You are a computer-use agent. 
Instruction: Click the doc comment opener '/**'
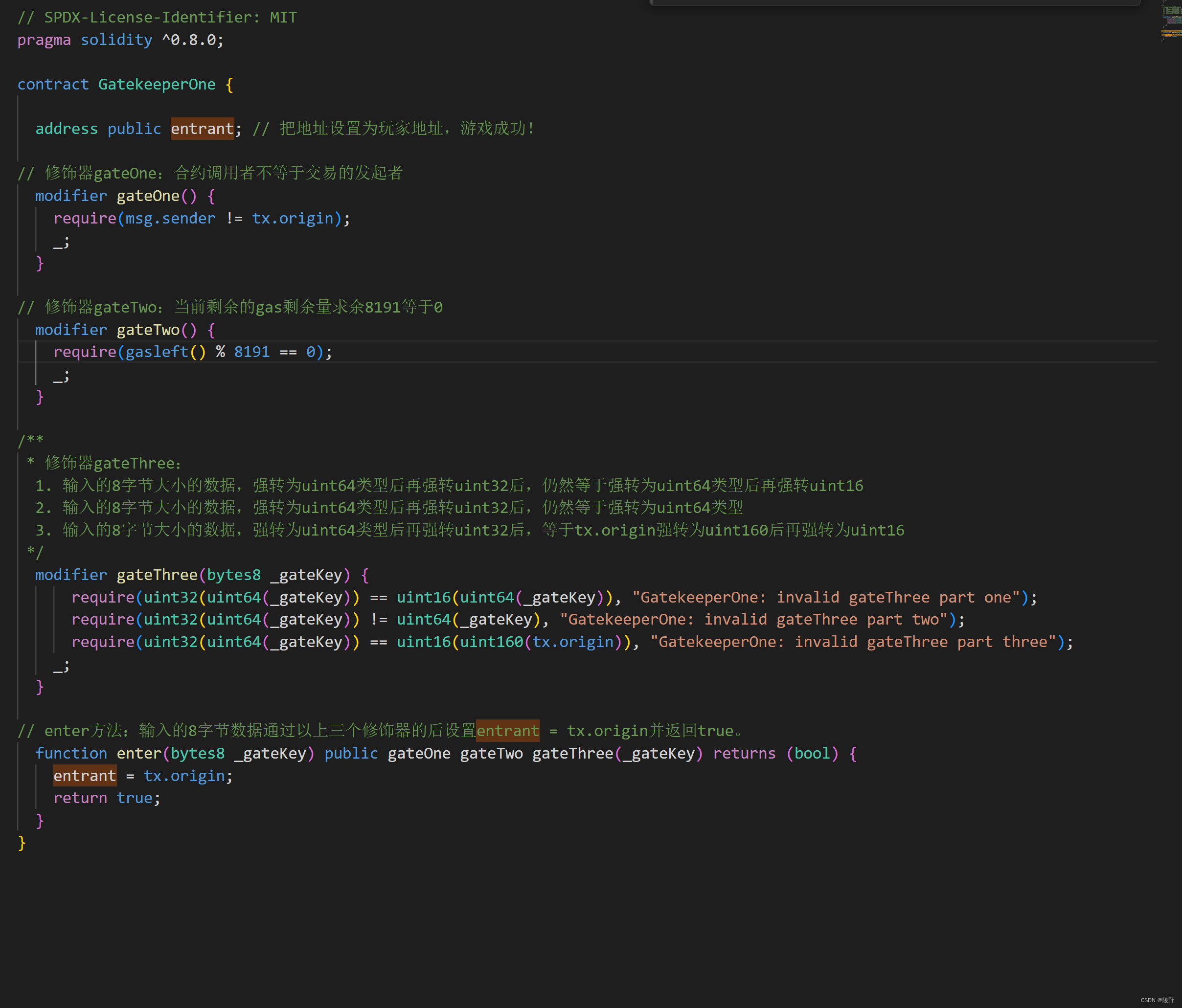click(x=30, y=440)
